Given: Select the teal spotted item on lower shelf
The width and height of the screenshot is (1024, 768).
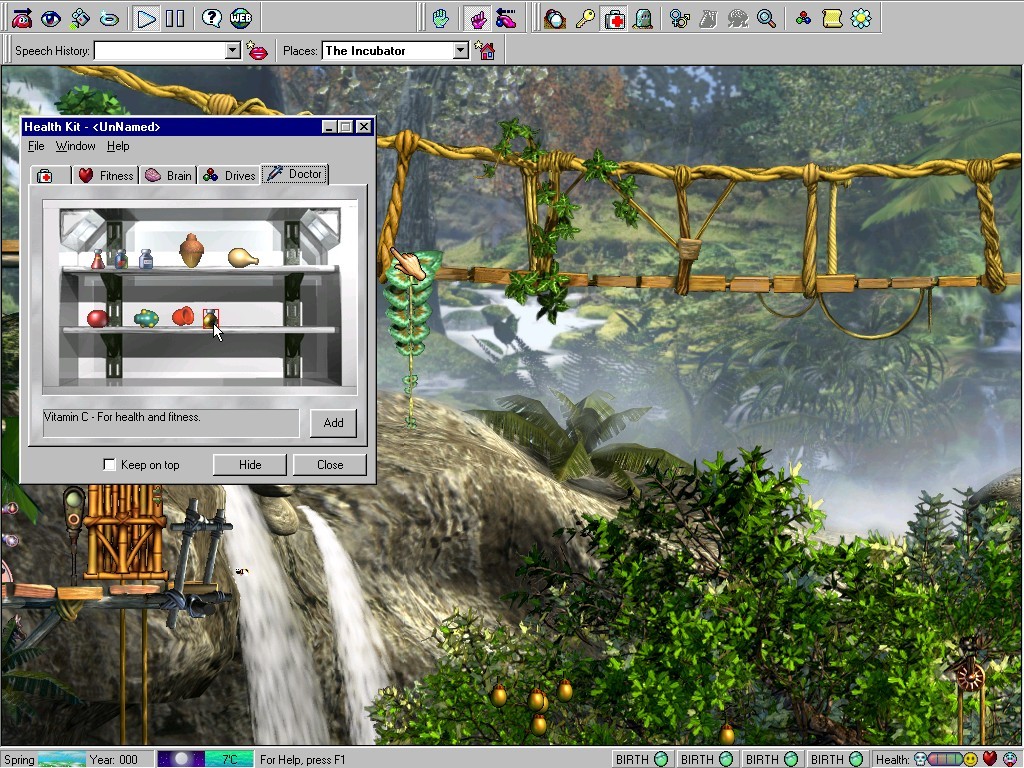Looking at the screenshot, I should coord(146,318).
